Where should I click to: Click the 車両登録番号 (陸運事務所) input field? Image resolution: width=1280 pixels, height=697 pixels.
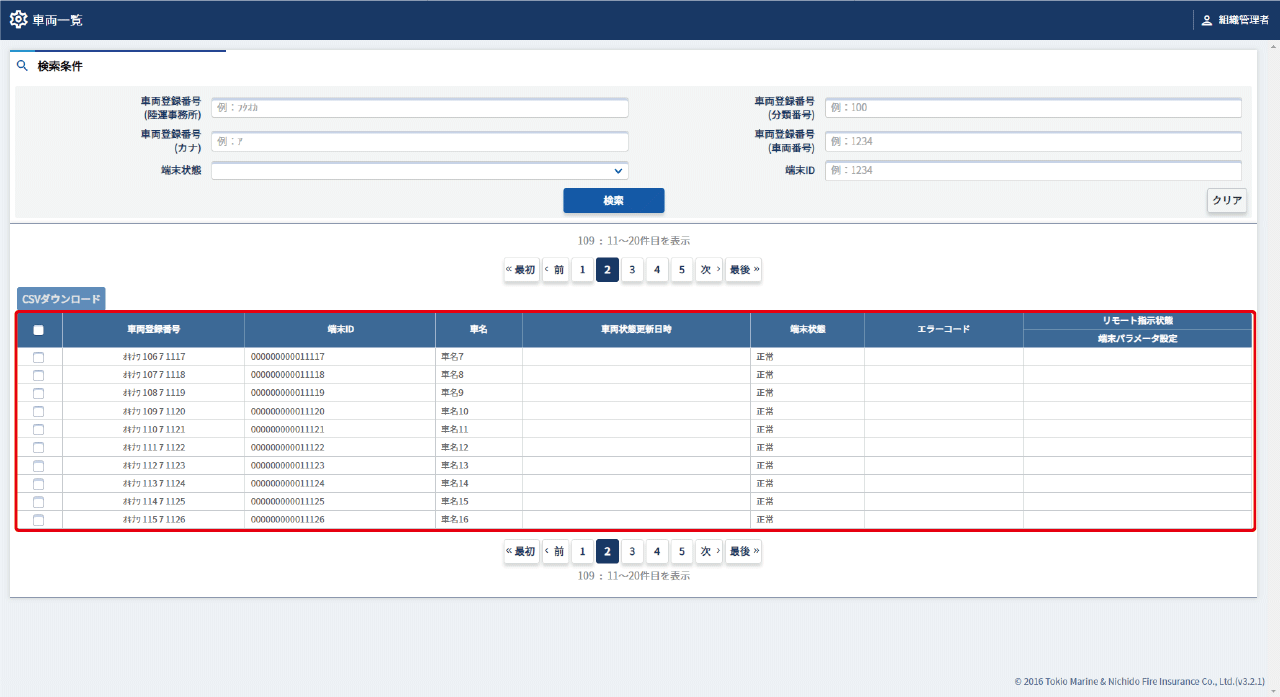click(419, 108)
